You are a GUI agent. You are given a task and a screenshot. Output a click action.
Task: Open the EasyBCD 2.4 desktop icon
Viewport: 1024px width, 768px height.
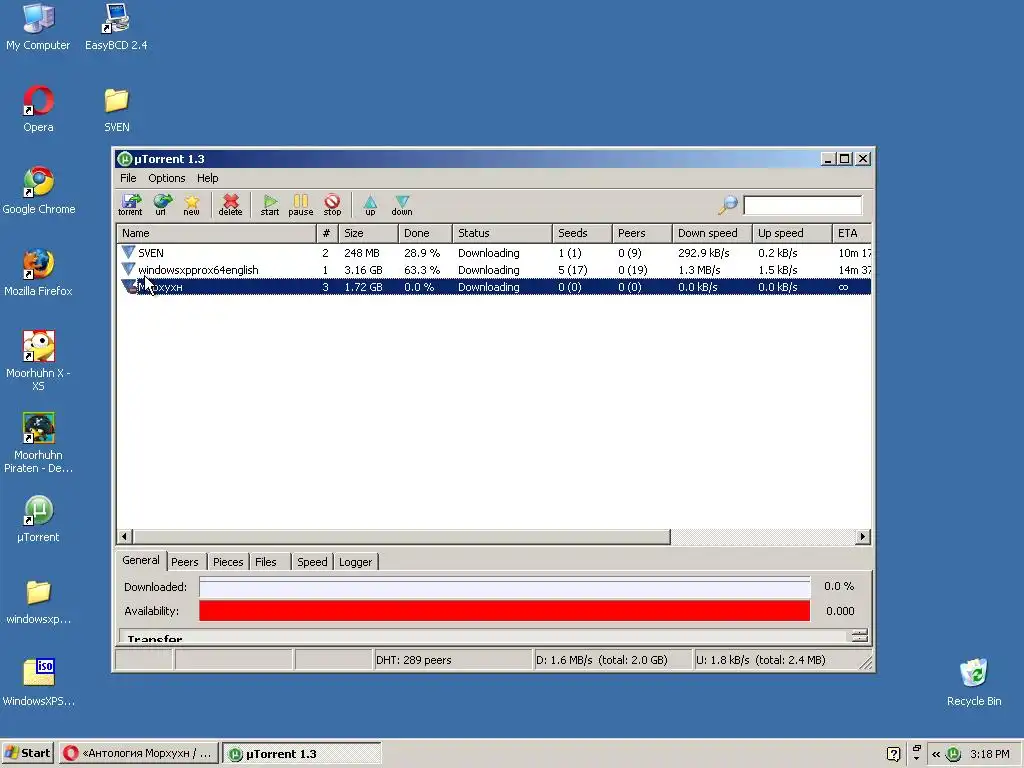click(116, 27)
